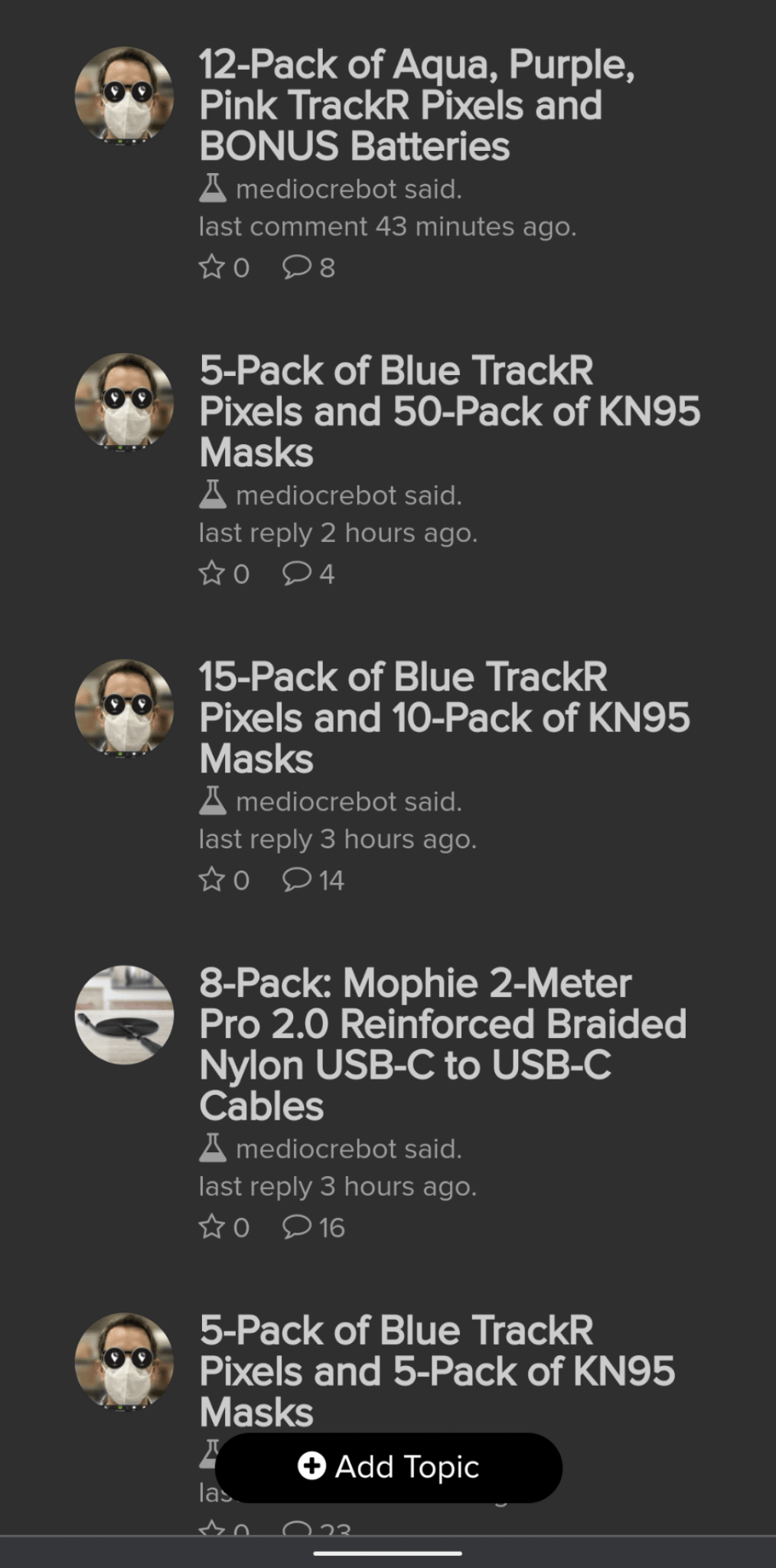Image resolution: width=776 pixels, height=1568 pixels.
Task: Star the 5-Pack and 50-Pack KN95 topic
Action: click(212, 573)
